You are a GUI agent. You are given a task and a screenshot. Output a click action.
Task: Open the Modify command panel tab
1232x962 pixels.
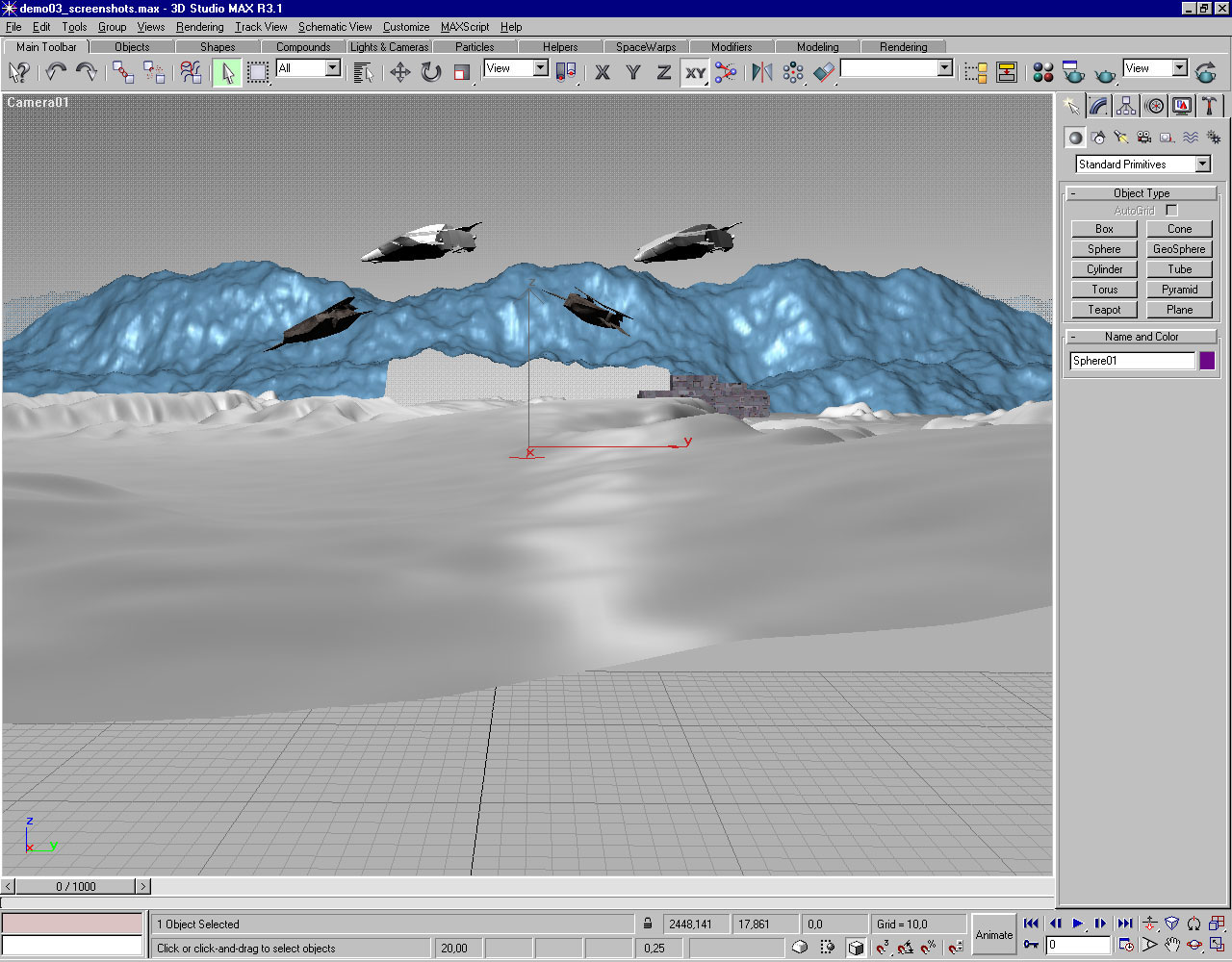1098,106
